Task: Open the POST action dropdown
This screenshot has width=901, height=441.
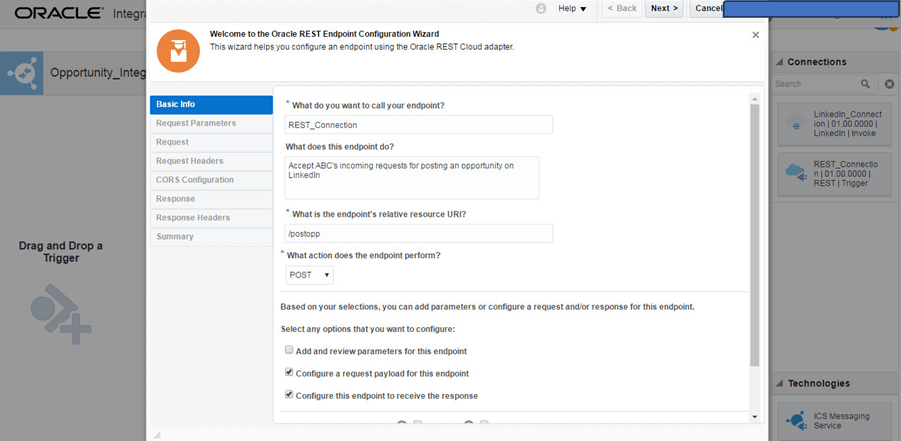Action: point(310,275)
